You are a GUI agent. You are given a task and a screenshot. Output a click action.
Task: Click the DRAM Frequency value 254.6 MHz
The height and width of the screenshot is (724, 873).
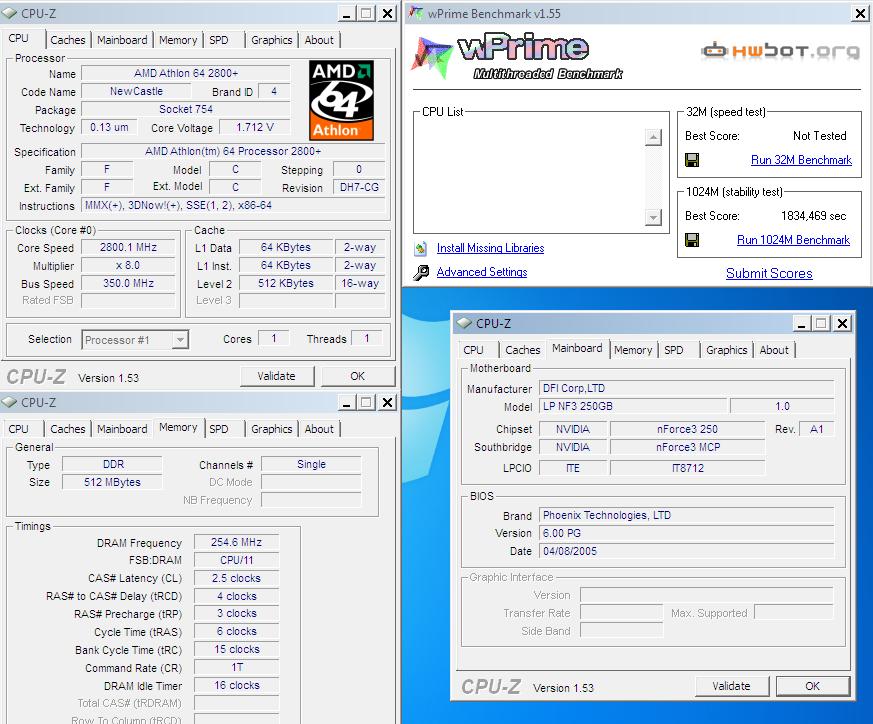pyautogui.click(x=236, y=542)
